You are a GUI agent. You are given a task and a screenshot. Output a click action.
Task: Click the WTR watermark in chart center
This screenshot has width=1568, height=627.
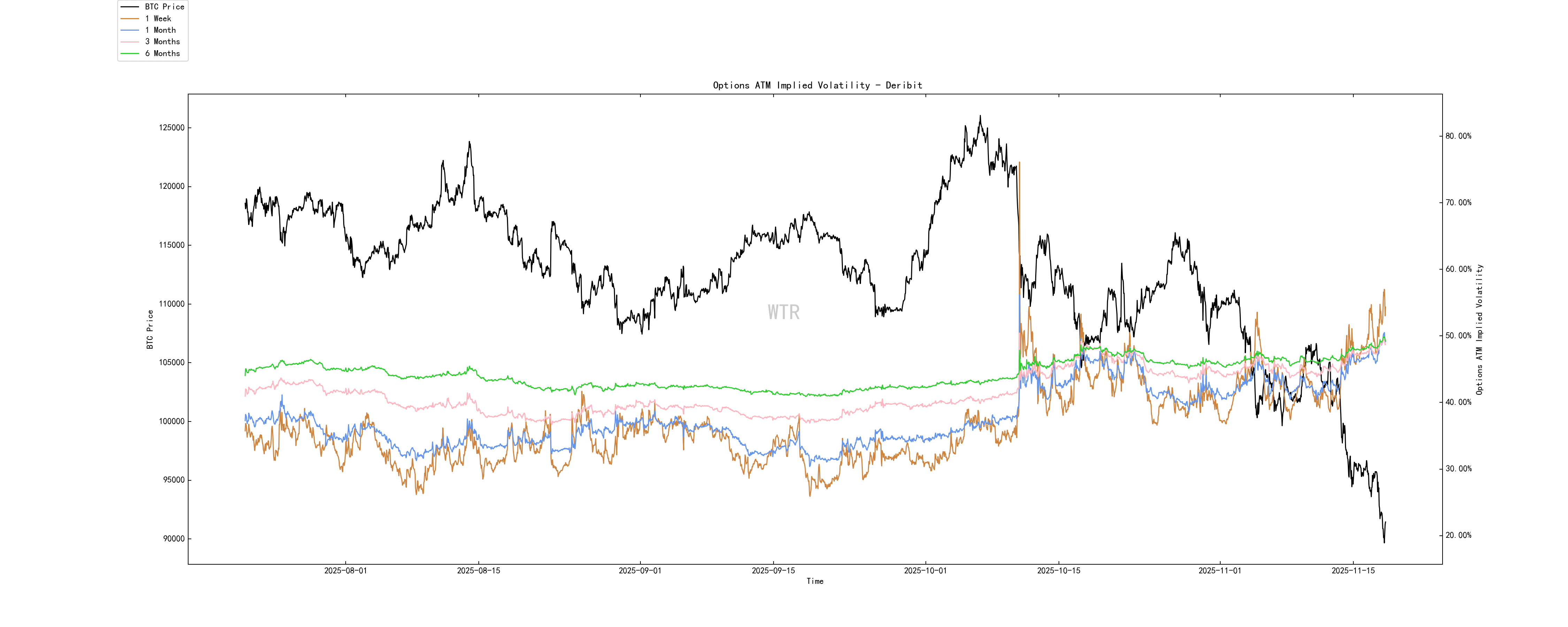click(783, 312)
